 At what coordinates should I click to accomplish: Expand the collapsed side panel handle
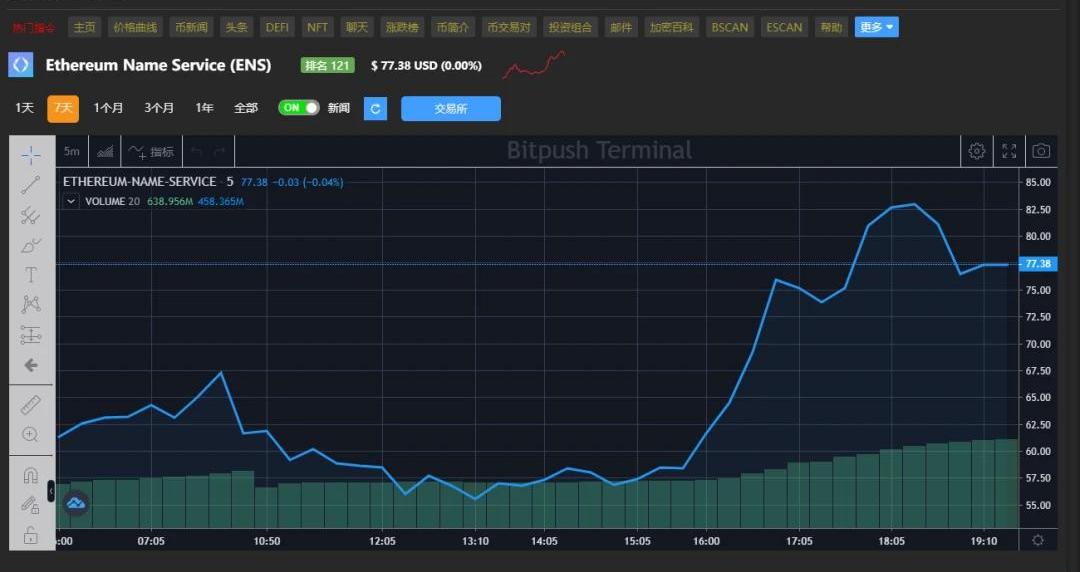(51, 491)
